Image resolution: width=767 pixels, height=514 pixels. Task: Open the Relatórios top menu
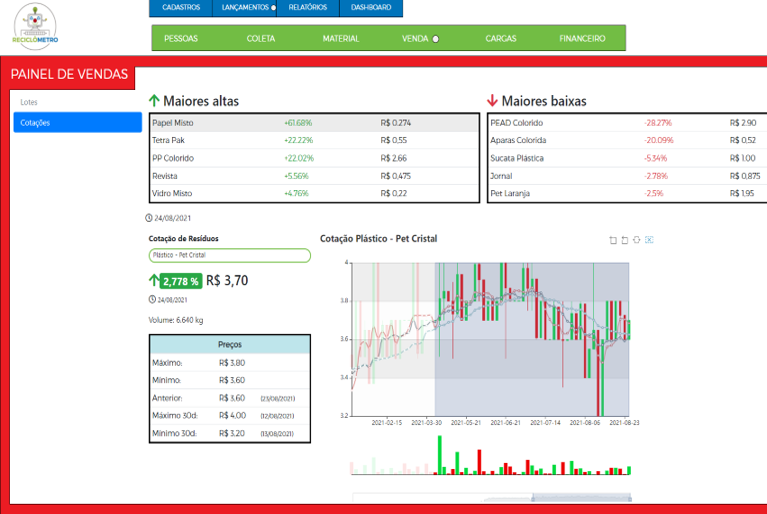pos(307,8)
